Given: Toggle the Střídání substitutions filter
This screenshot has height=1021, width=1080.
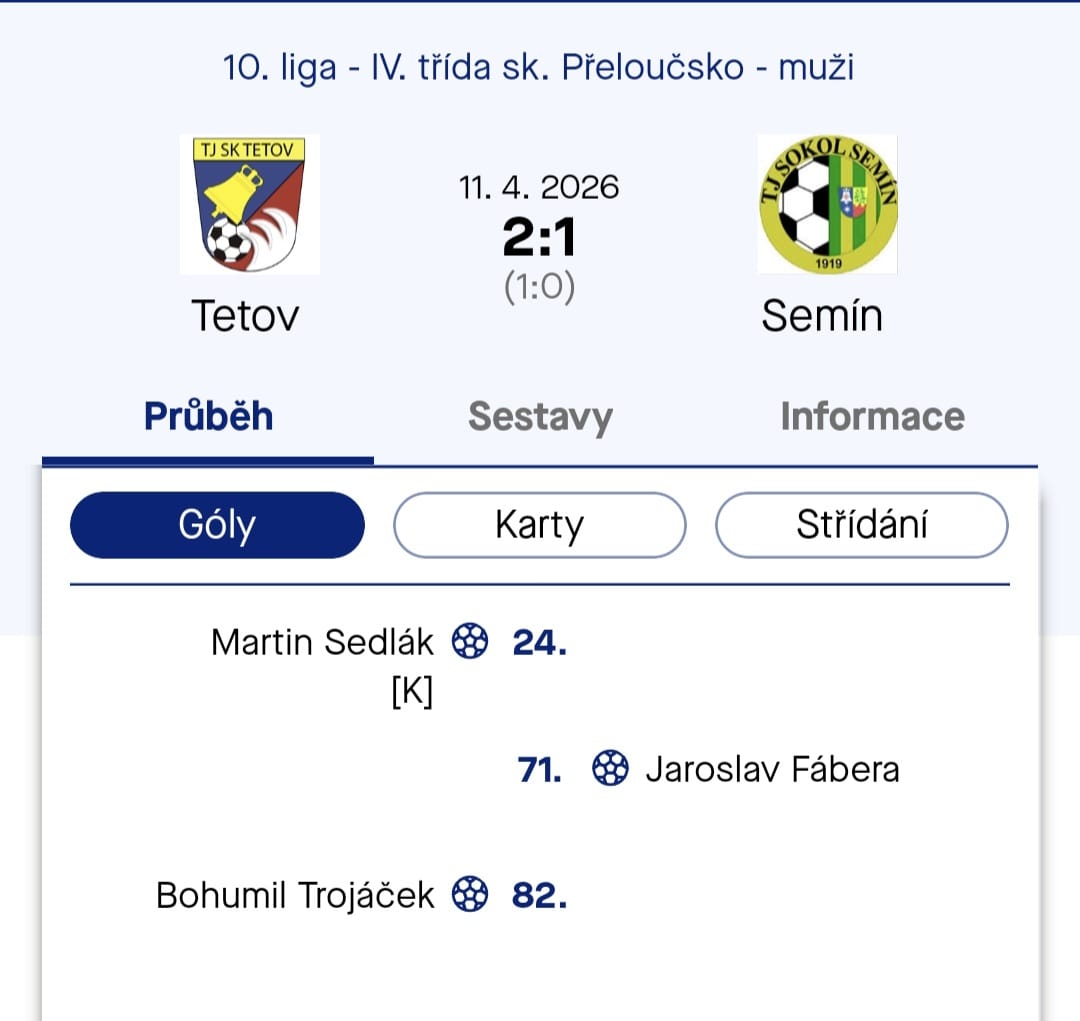Looking at the screenshot, I should pyautogui.click(x=862, y=524).
